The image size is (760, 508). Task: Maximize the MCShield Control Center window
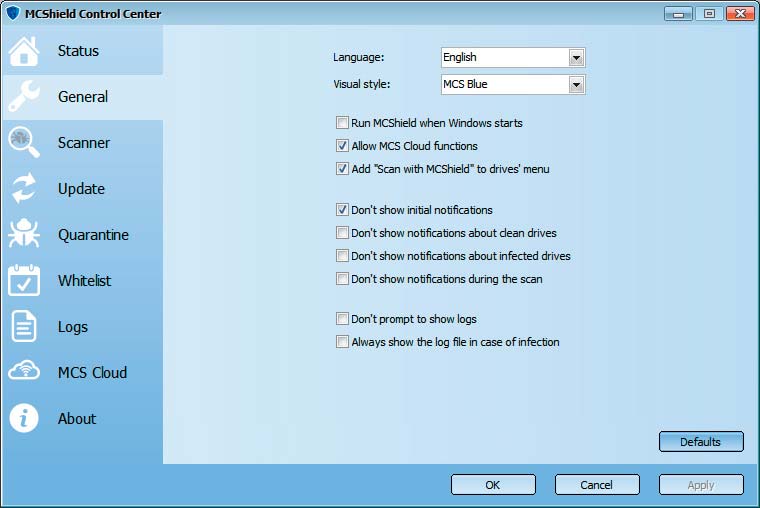(709, 14)
